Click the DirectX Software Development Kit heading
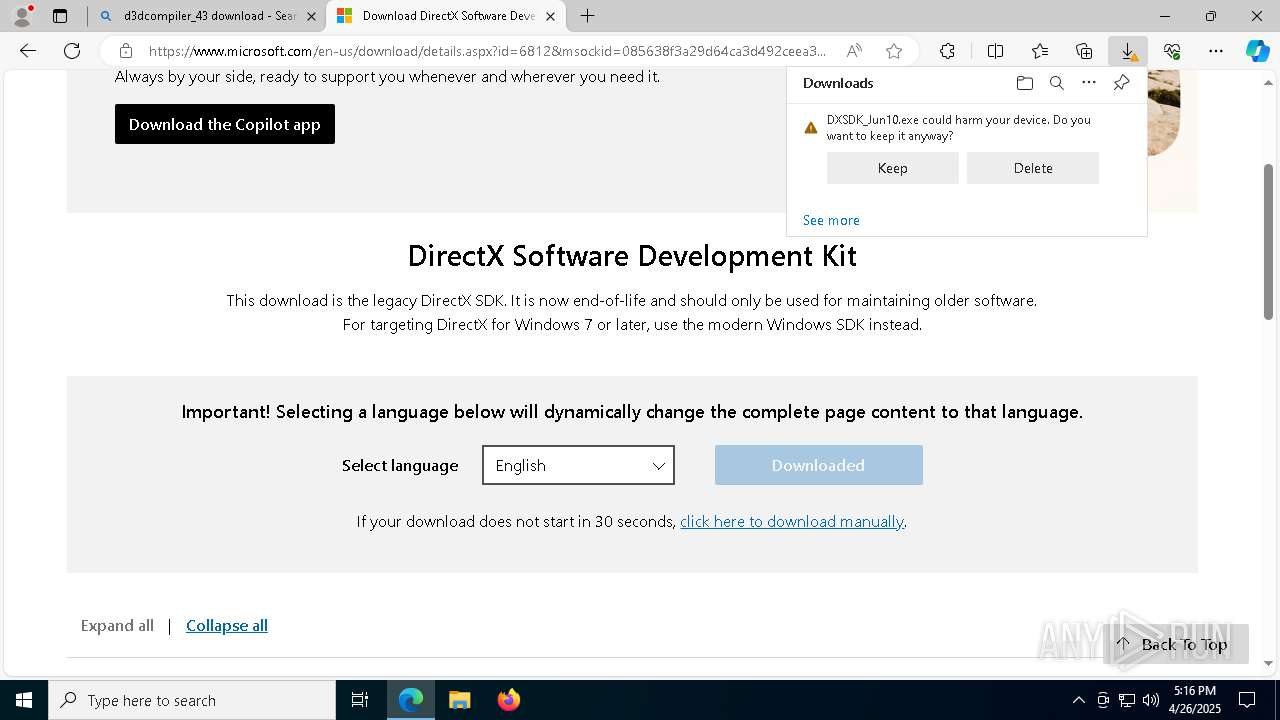The width and height of the screenshot is (1280, 720). pyautogui.click(x=632, y=255)
